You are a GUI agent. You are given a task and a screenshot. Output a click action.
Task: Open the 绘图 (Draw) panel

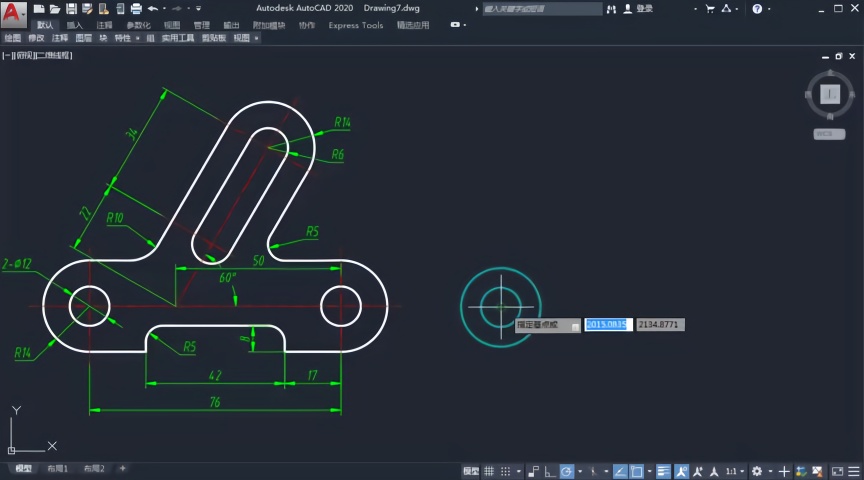click(13, 38)
